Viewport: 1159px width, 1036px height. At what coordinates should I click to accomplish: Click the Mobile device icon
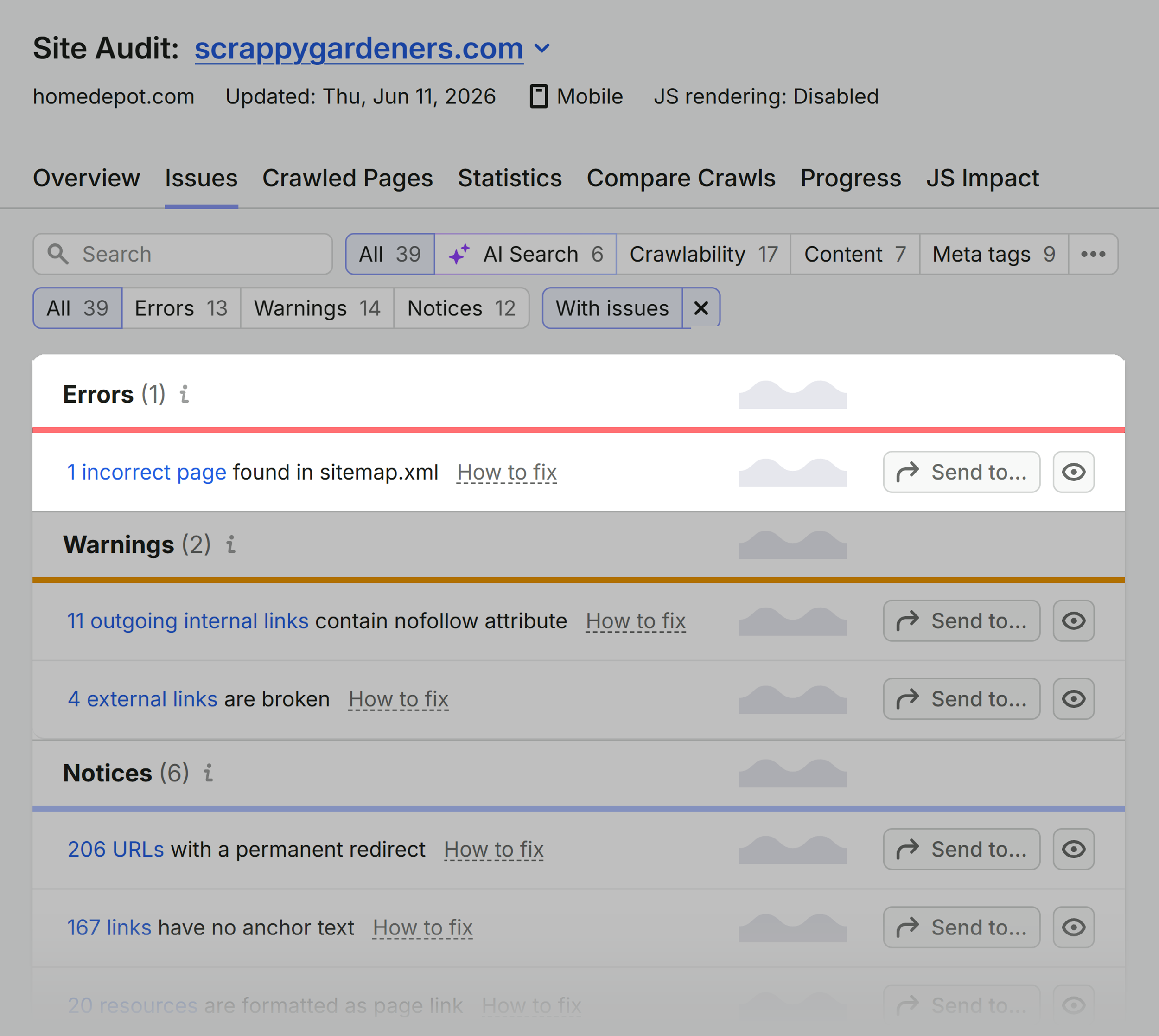[538, 96]
